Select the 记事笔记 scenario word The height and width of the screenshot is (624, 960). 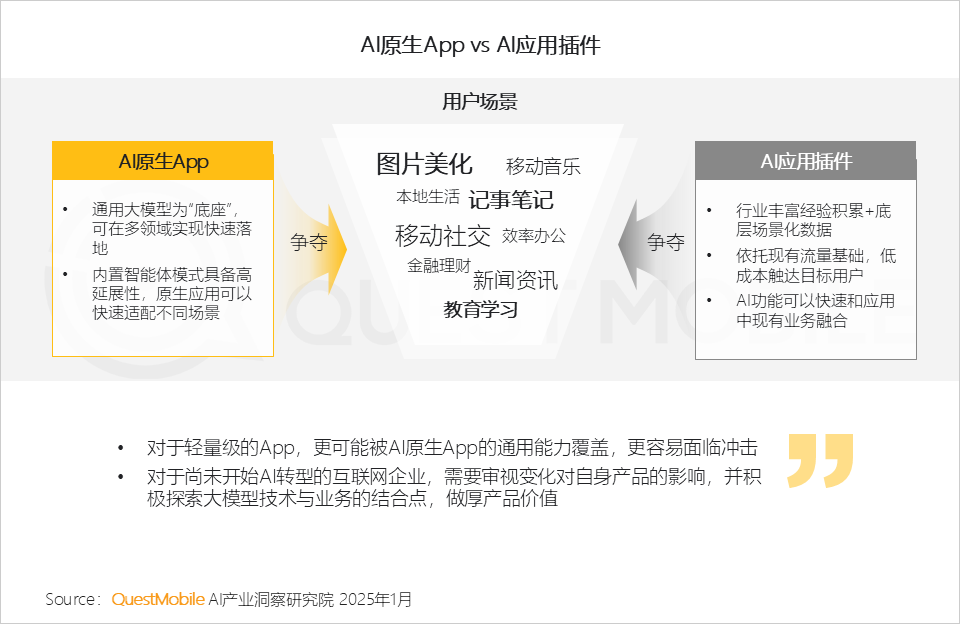point(511,200)
